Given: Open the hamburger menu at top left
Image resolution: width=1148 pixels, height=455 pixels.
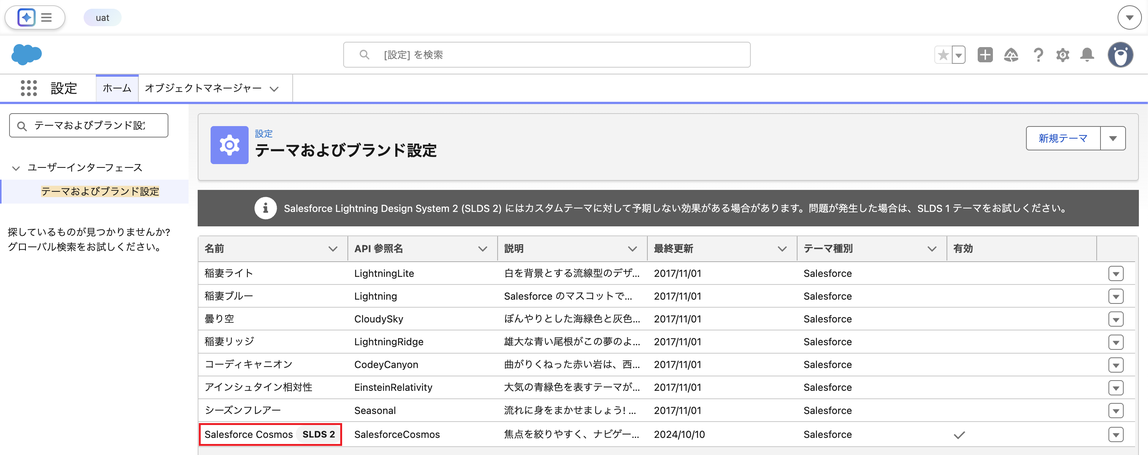Looking at the screenshot, I should pos(47,17).
